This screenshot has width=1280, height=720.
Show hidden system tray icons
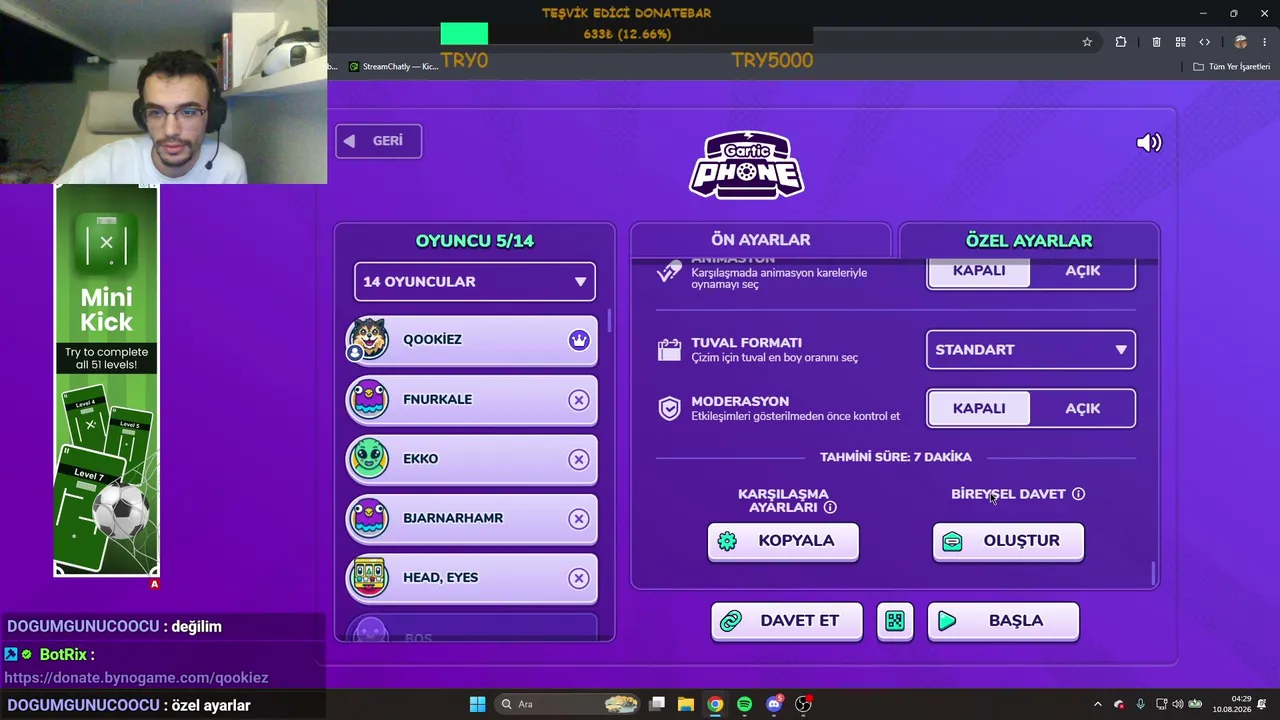pos(1097,704)
